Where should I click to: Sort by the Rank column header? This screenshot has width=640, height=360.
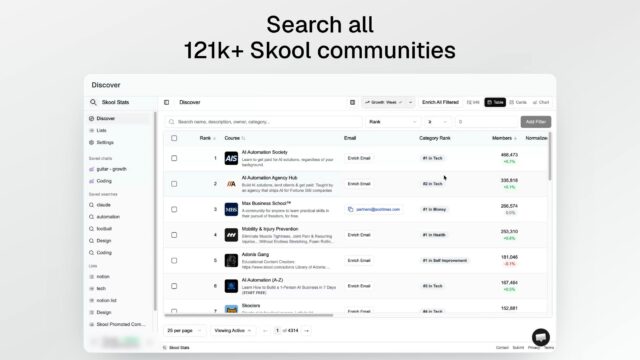(207, 138)
